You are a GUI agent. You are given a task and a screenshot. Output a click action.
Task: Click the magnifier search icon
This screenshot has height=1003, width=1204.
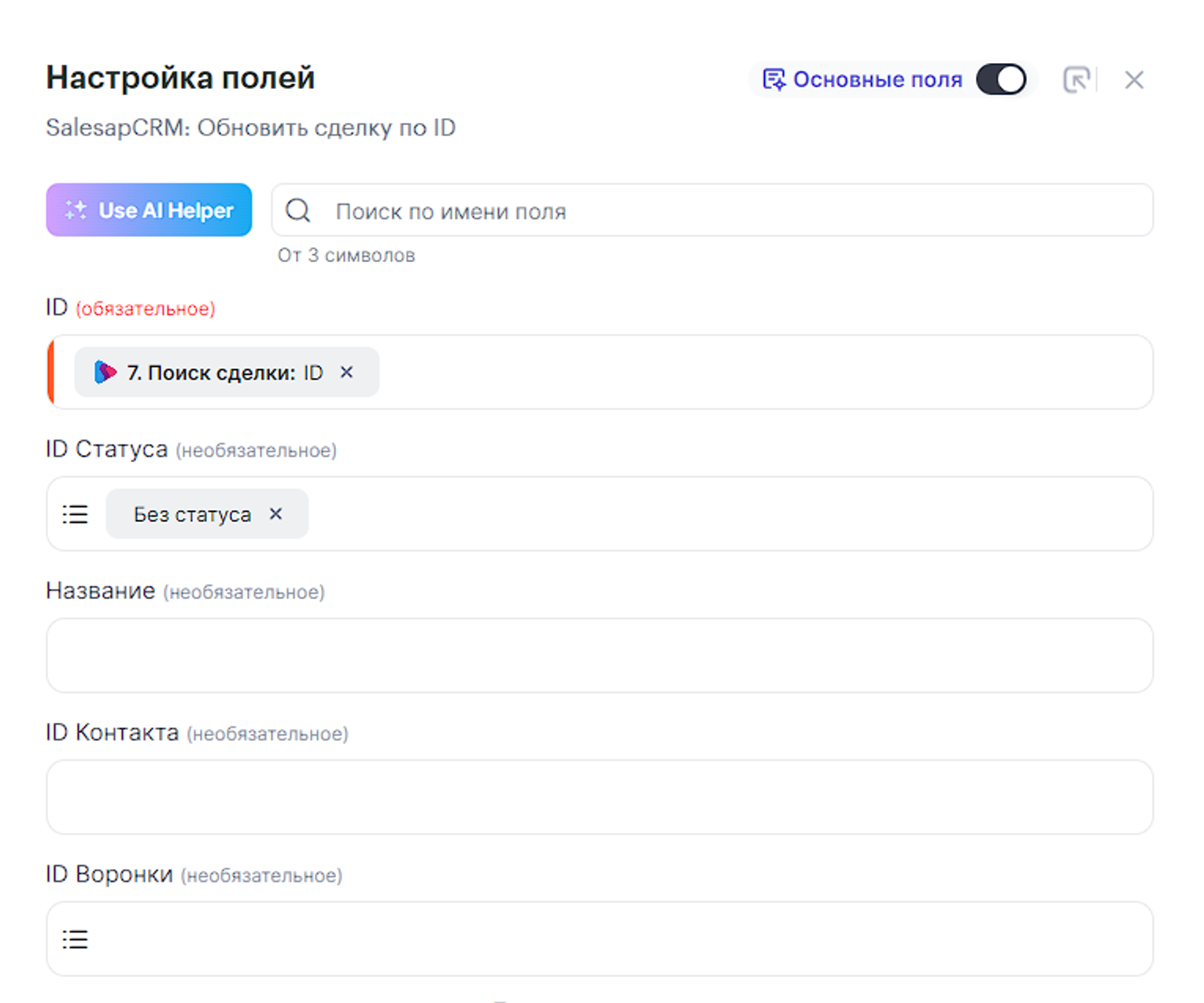tap(298, 210)
